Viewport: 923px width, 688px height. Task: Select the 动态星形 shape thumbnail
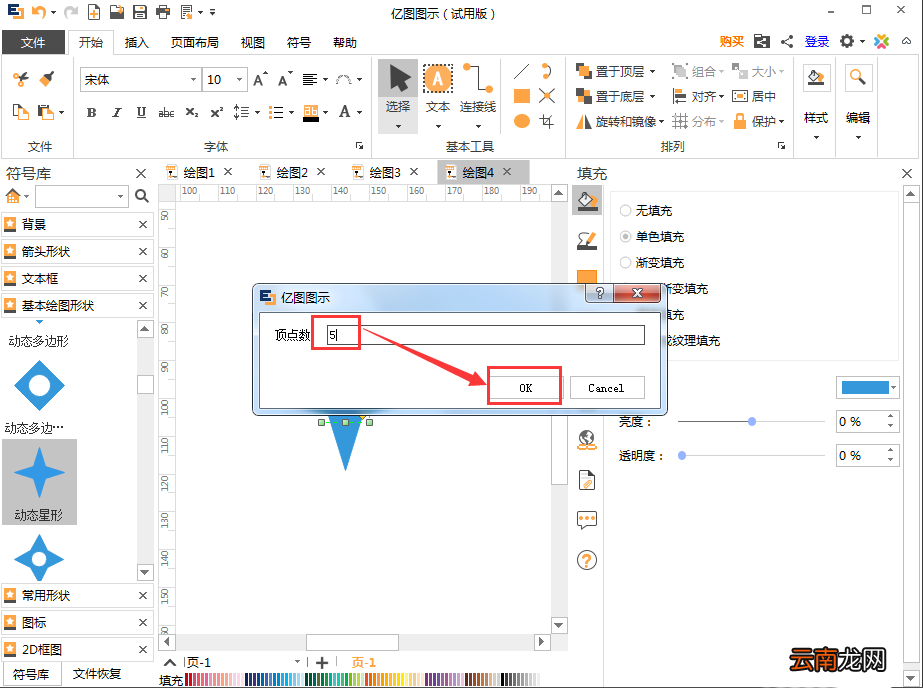[x=39, y=481]
